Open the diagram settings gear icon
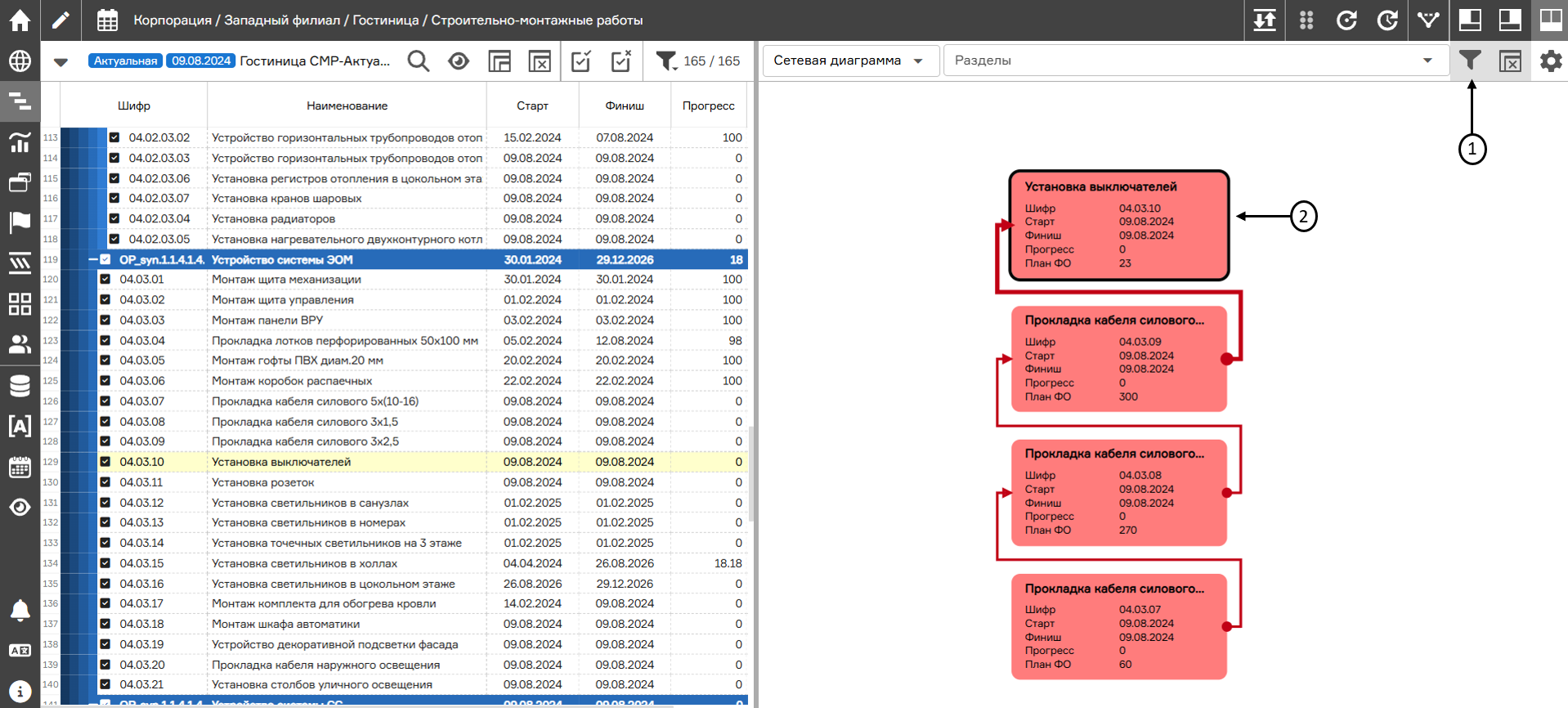The width and height of the screenshot is (1568, 708). 1551,60
